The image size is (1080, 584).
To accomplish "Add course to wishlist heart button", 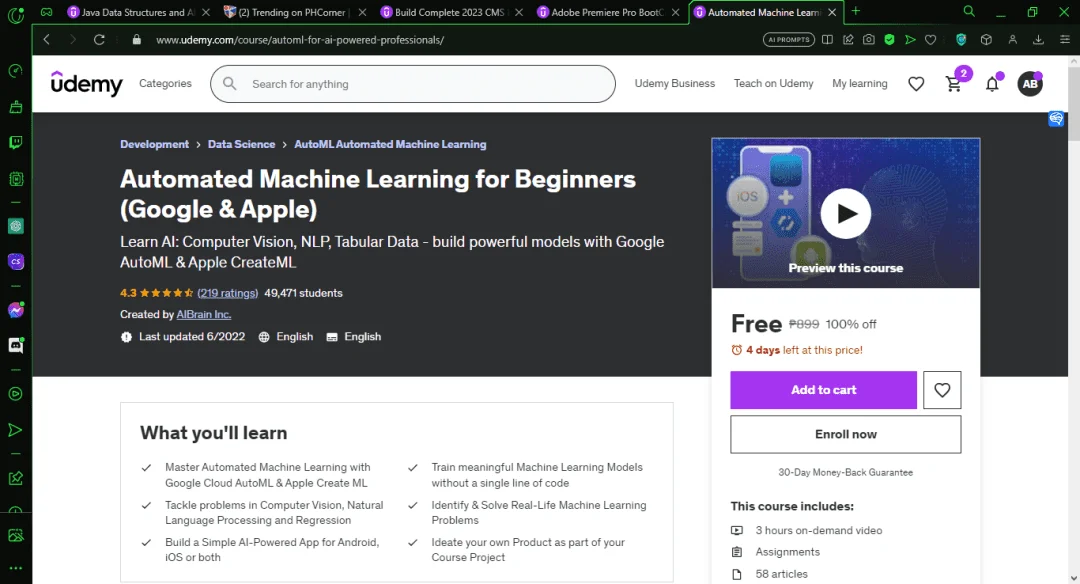I will pos(942,390).
